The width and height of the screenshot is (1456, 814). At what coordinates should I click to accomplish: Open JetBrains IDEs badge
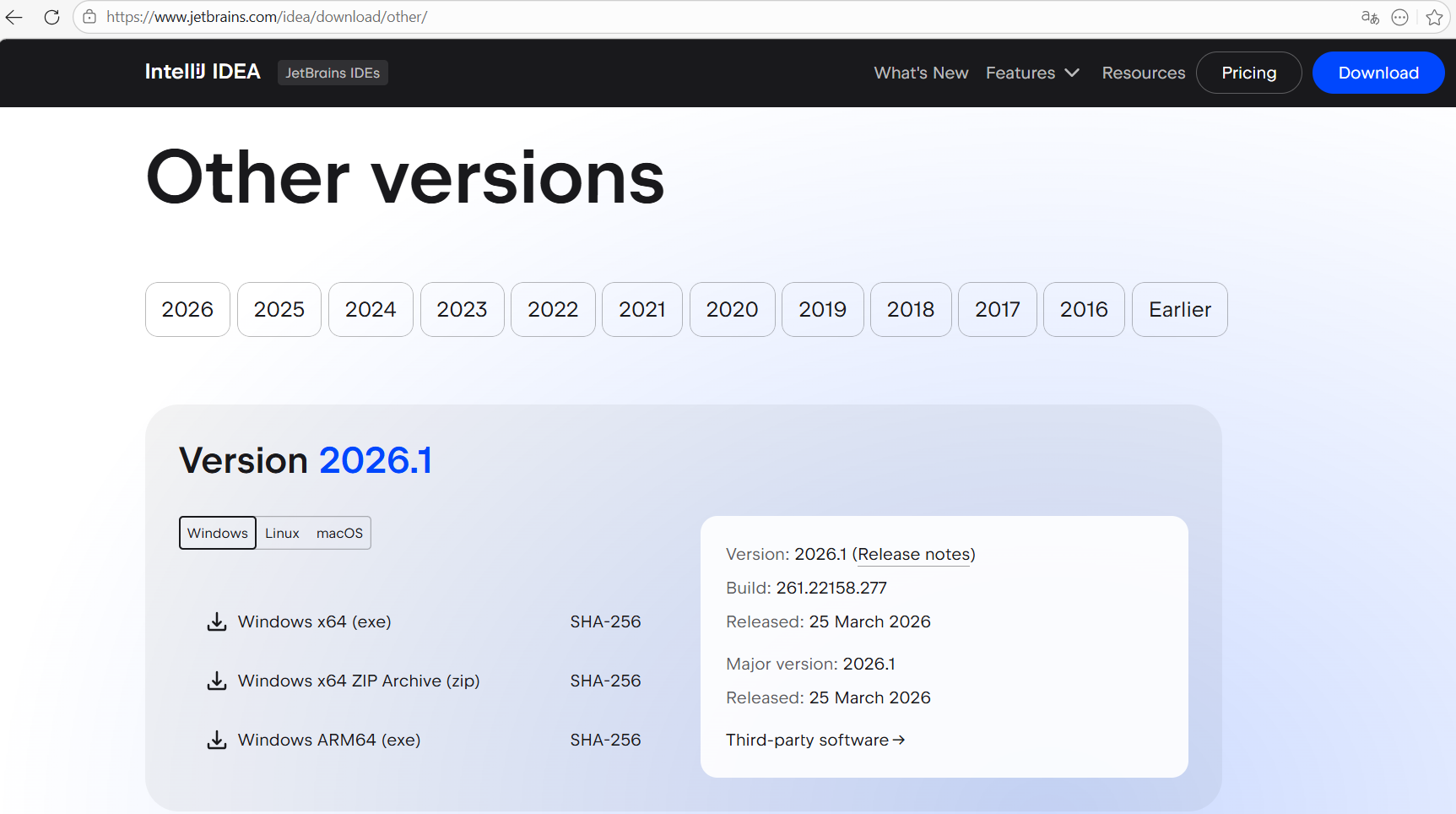333,73
